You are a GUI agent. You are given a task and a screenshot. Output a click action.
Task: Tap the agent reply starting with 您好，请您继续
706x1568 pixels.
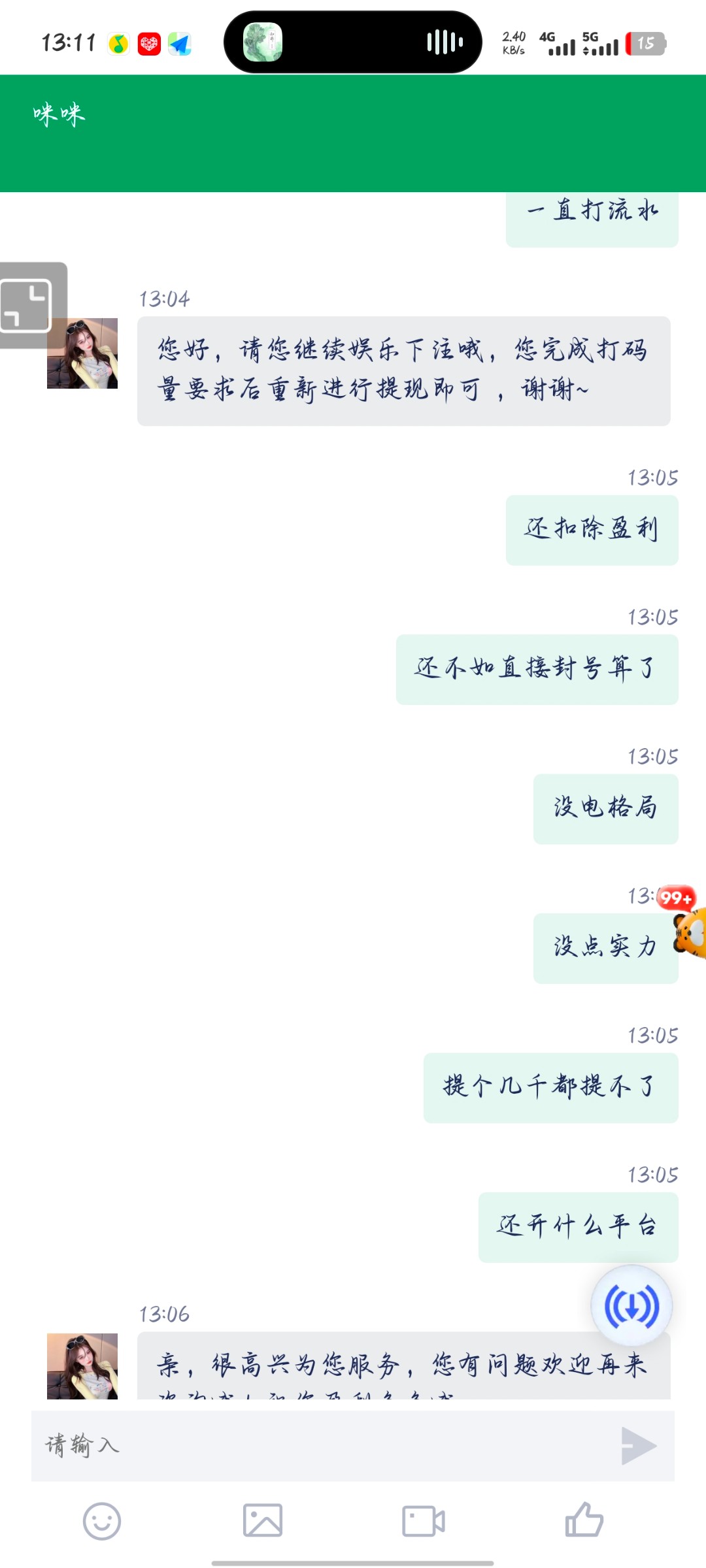point(404,371)
